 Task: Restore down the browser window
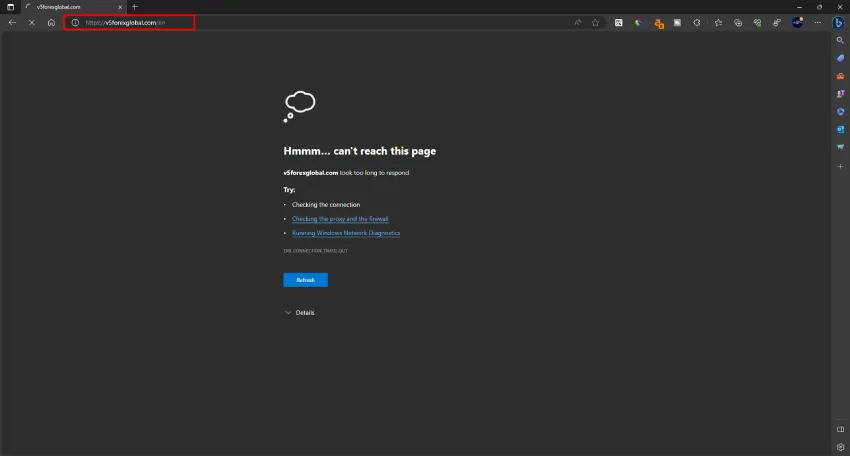820,7
